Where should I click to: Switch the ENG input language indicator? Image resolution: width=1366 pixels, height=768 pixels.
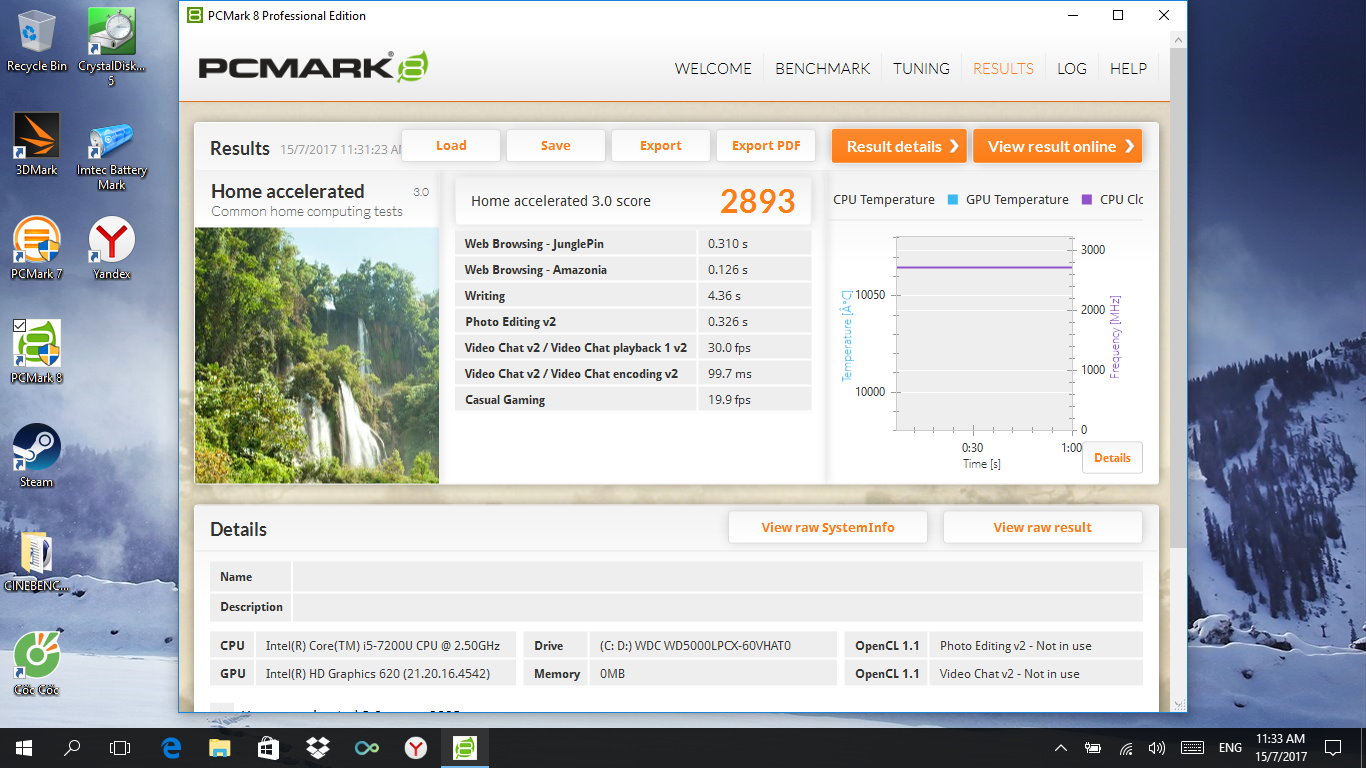1230,748
